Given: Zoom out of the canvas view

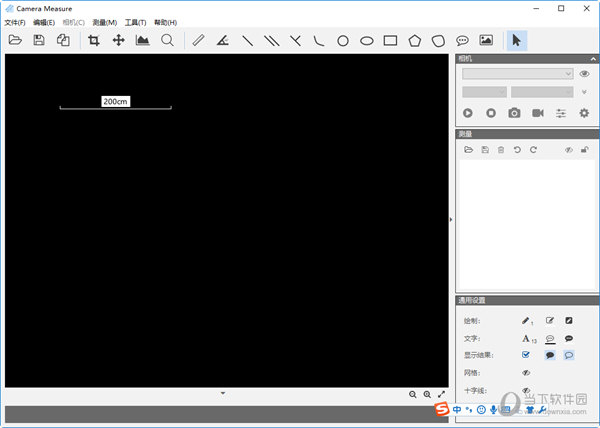Looking at the screenshot, I should pyautogui.click(x=412, y=394).
